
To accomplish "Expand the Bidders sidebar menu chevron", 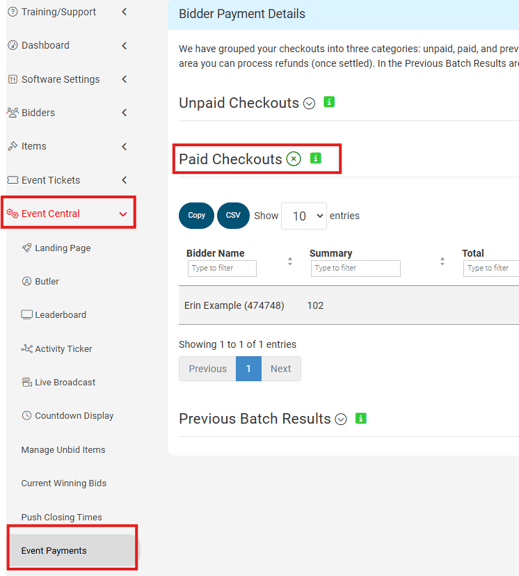I will pyautogui.click(x=125, y=112).
